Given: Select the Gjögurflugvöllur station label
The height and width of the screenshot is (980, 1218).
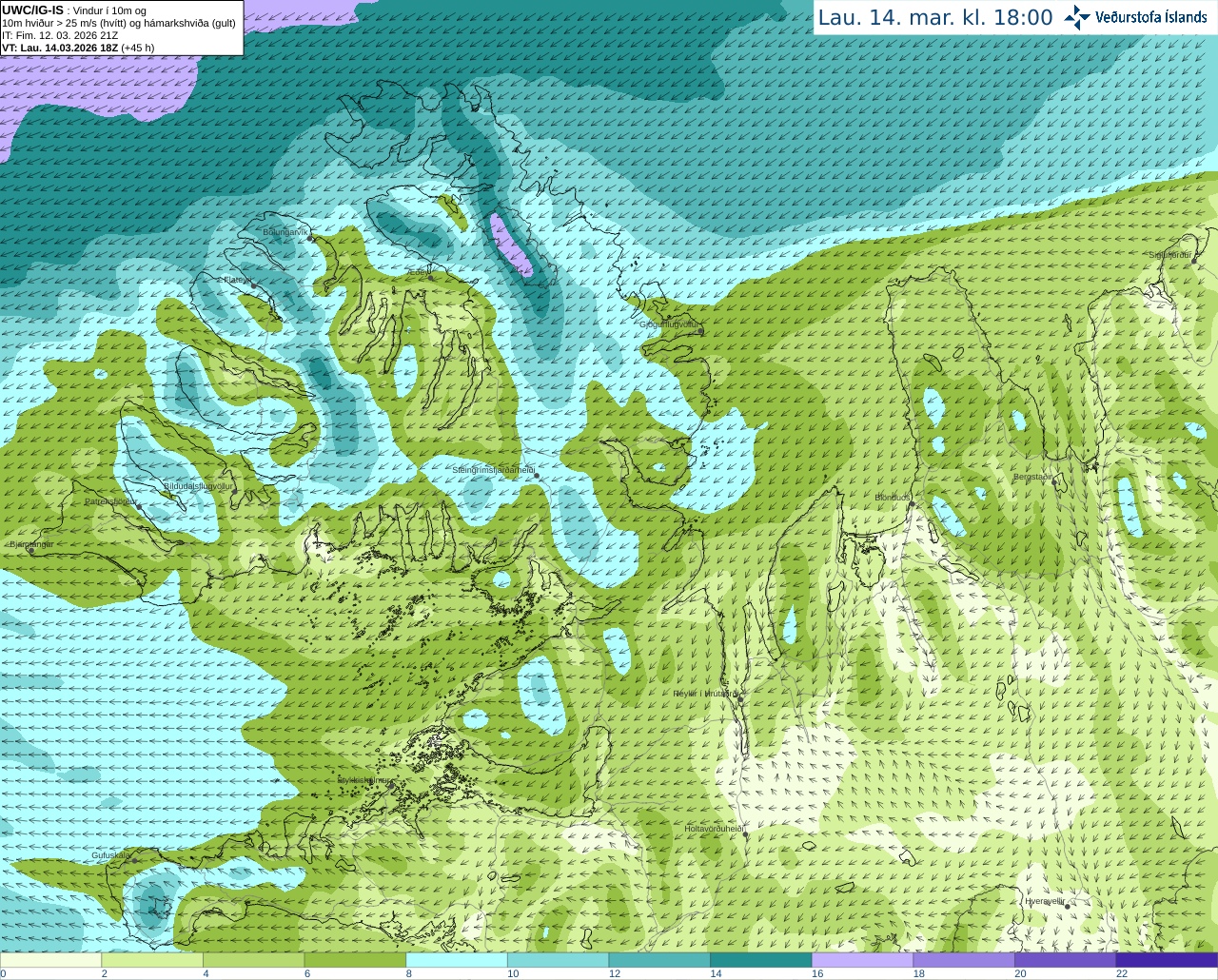Looking at the screenshot, I should click(669, 324).
